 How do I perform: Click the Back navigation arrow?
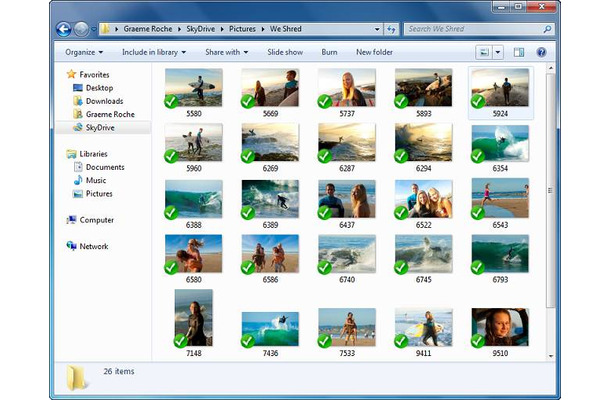tap(63, 29)
